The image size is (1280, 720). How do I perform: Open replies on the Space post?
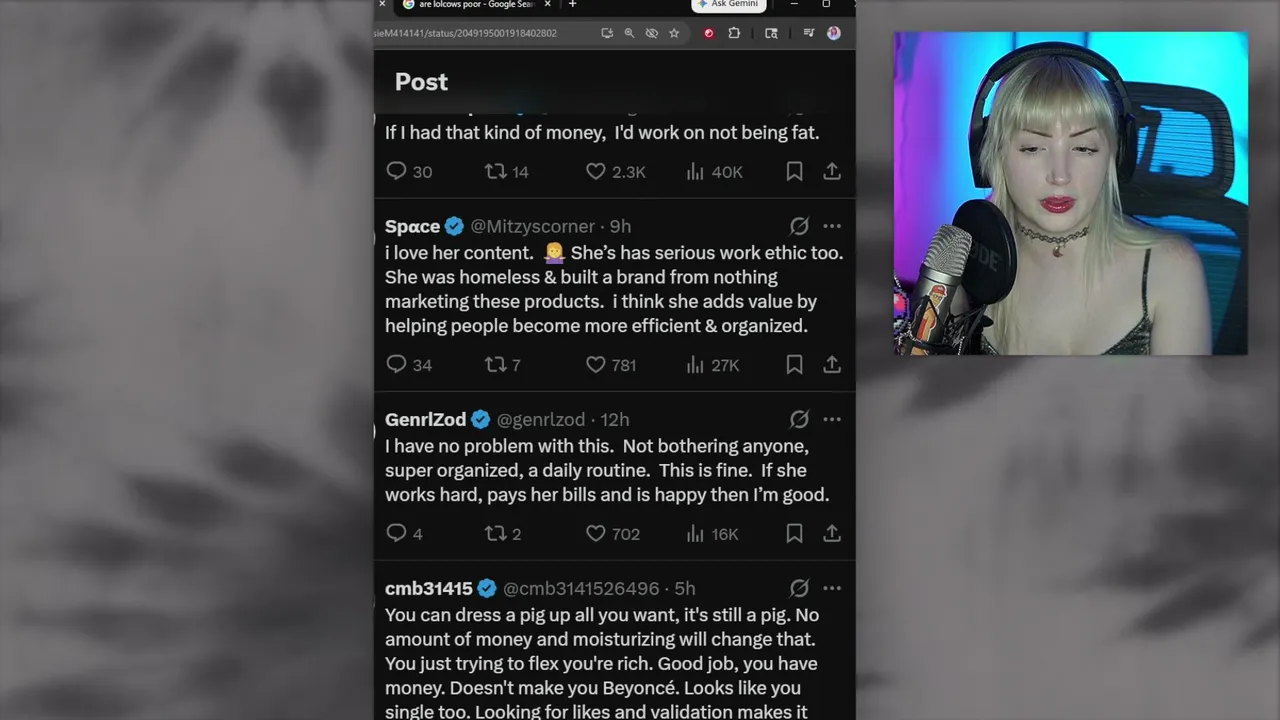(409, 365)
